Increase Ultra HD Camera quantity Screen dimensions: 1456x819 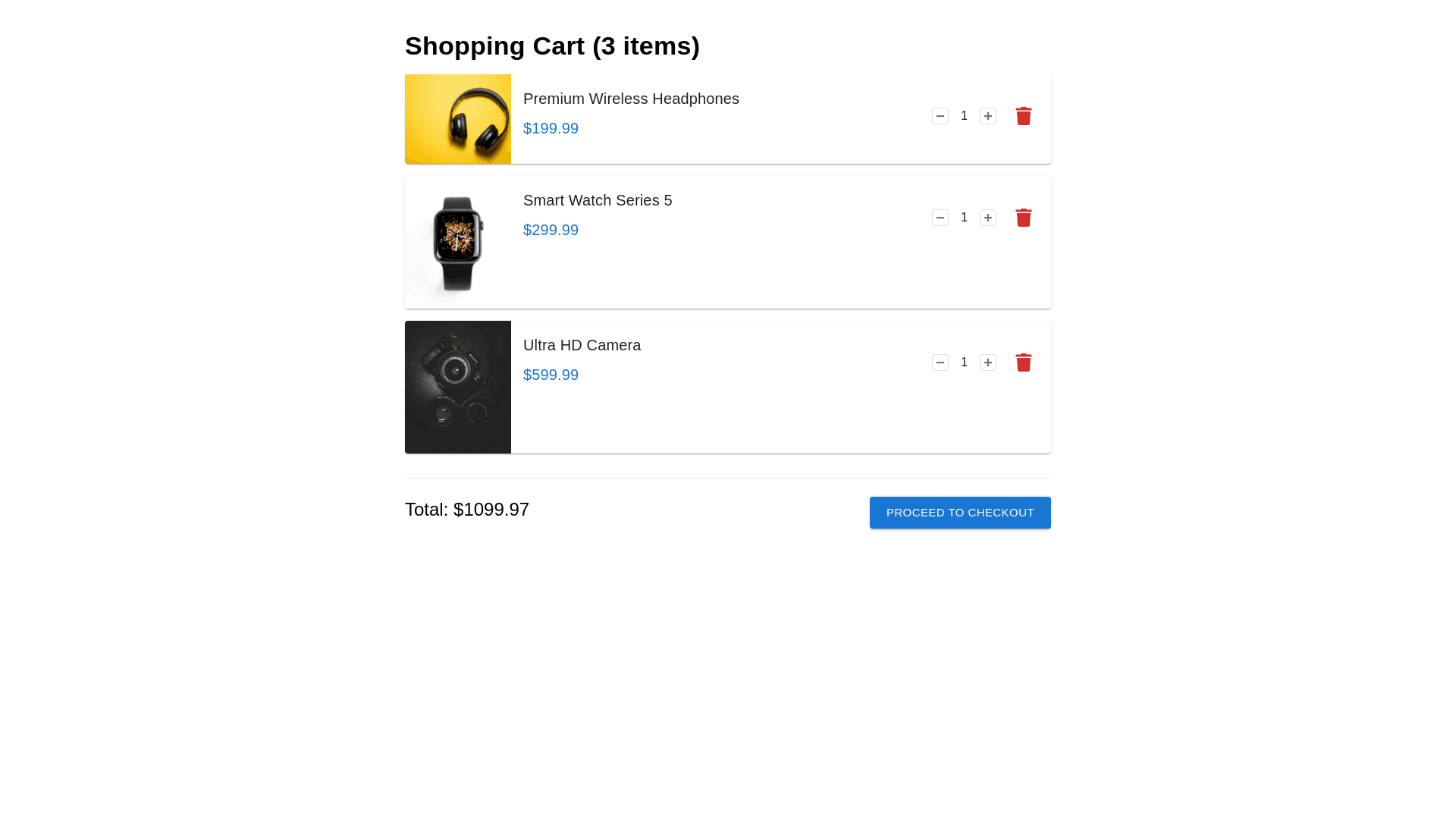988,362
